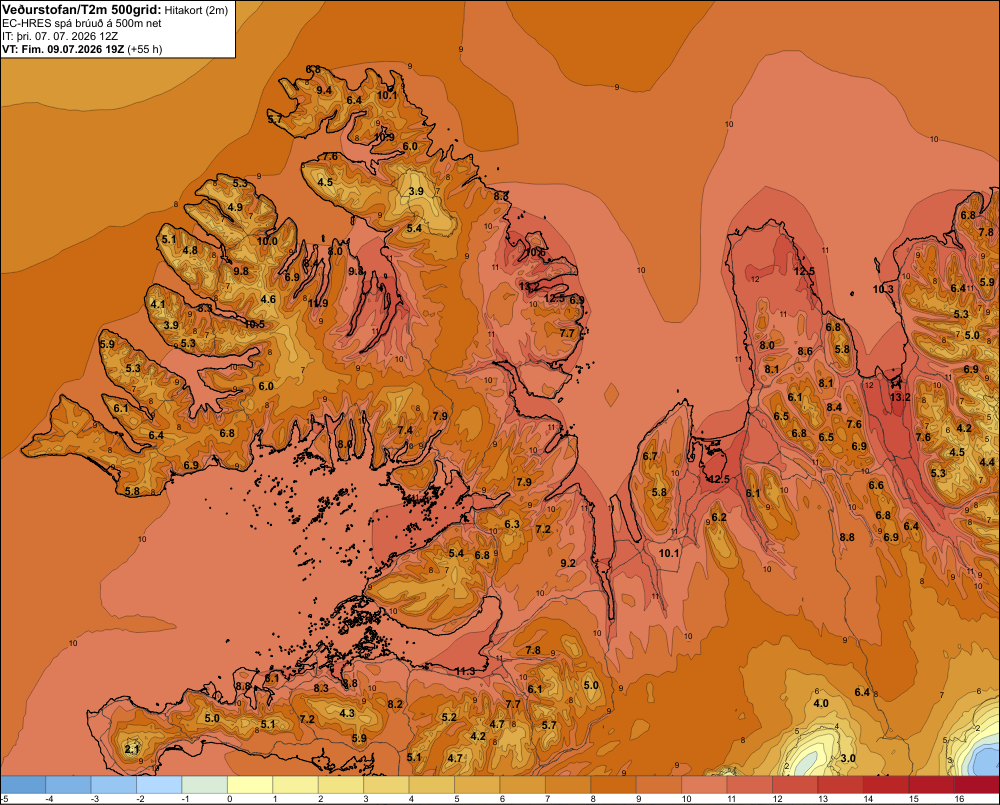Pick the darkest red legend swatch near 16
1000x805 pixels.
coord(976,785)
